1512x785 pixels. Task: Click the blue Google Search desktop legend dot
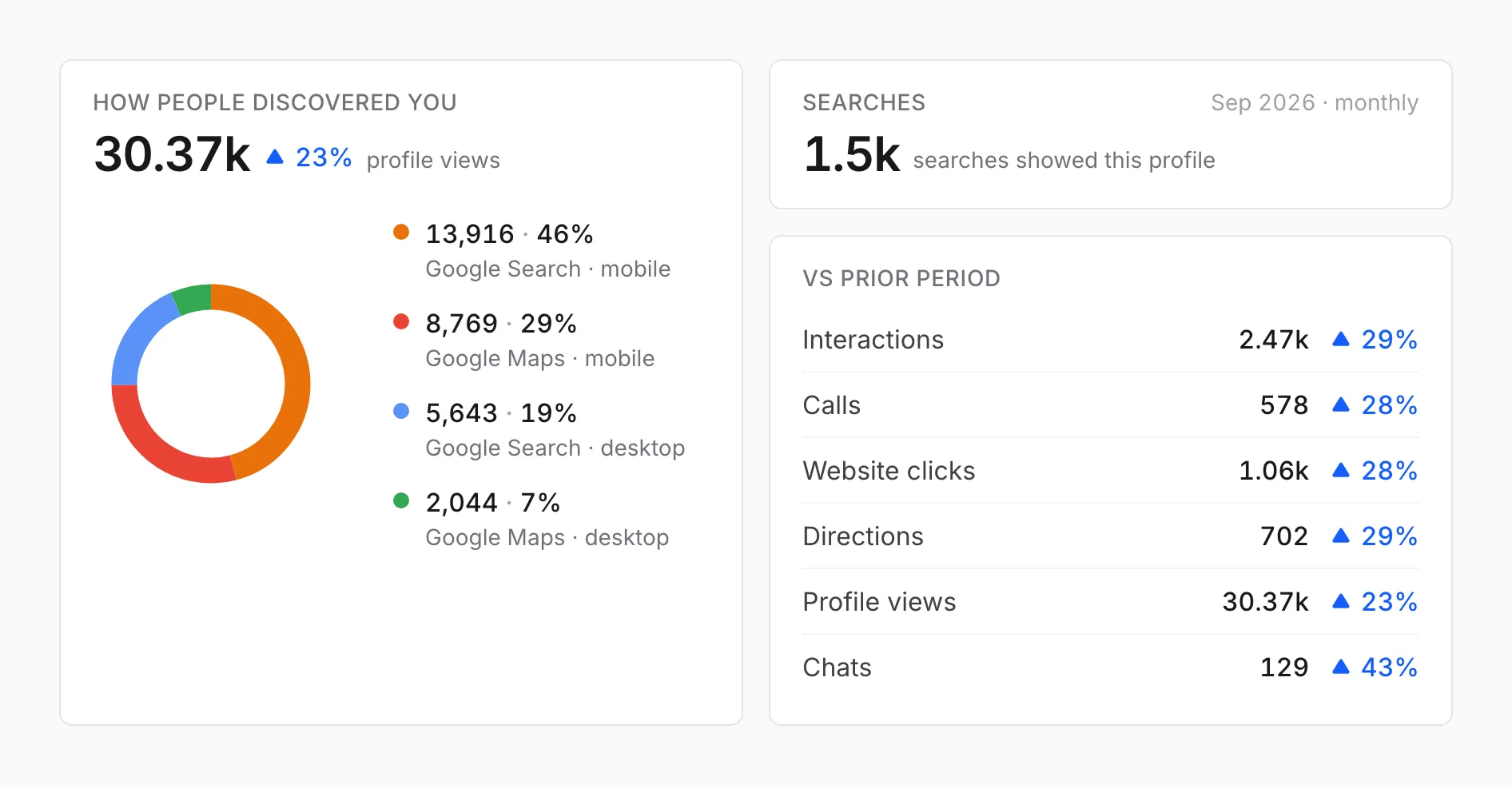401,412
